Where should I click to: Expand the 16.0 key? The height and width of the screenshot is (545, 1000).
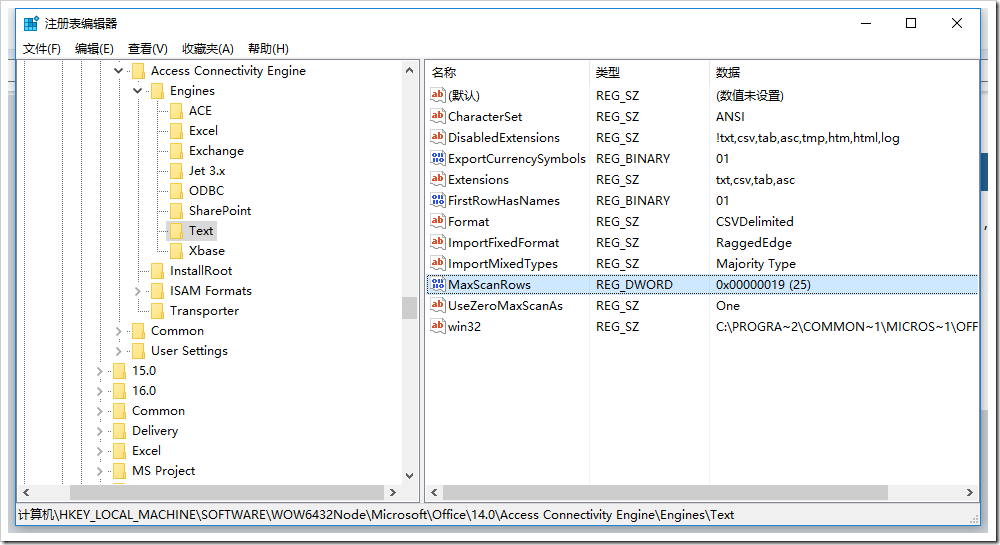(99, 391)
